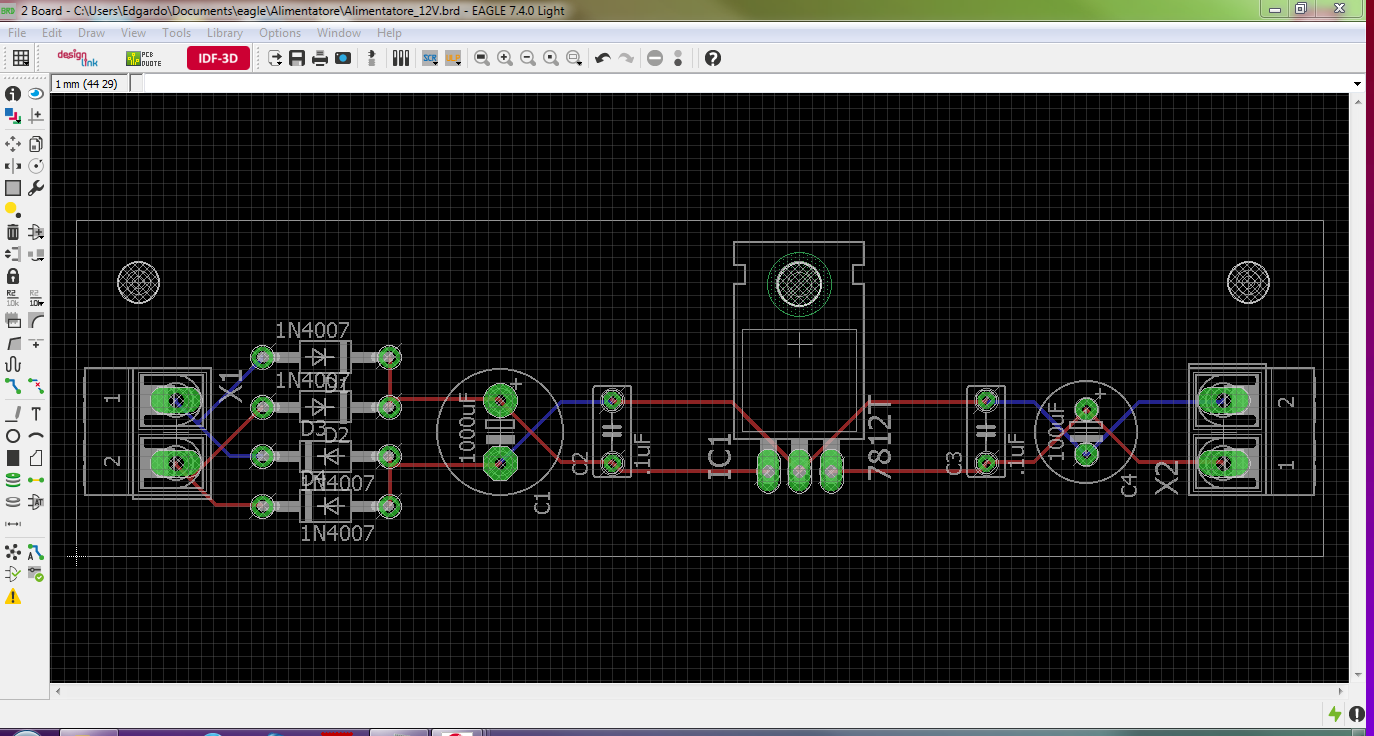Zoom out of the board
Viewport: 1374px width, 736px height.
pyautogui.click(x=528, y=58)
